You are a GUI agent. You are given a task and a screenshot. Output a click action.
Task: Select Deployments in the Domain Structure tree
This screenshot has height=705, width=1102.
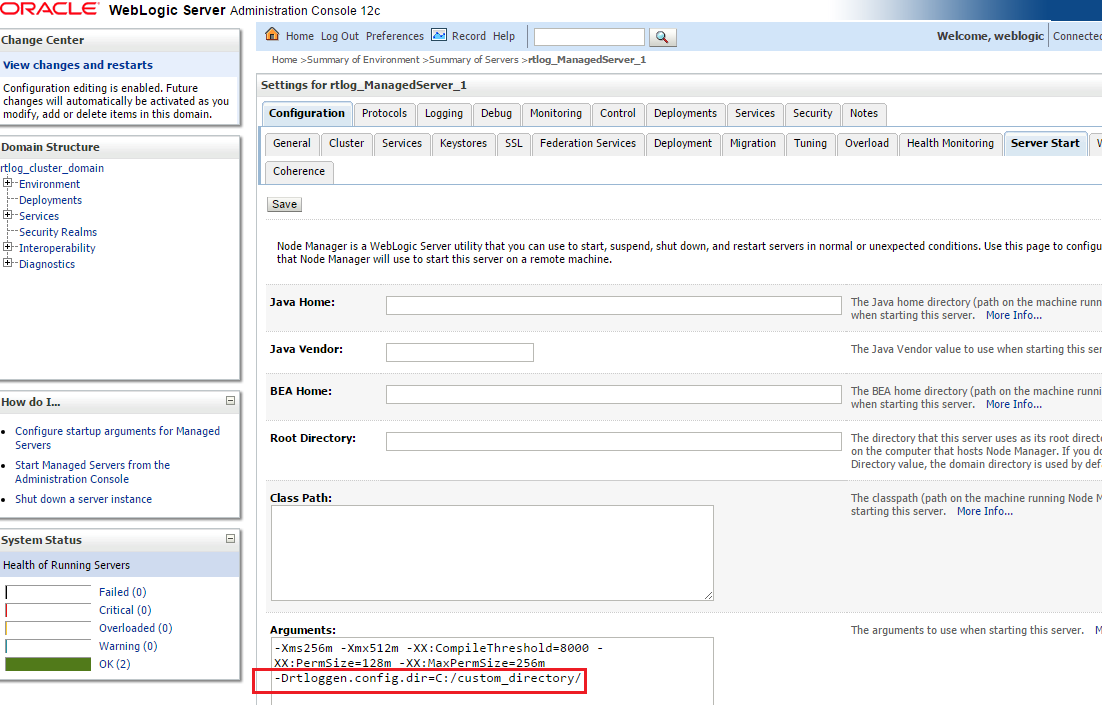pos(49,199)
